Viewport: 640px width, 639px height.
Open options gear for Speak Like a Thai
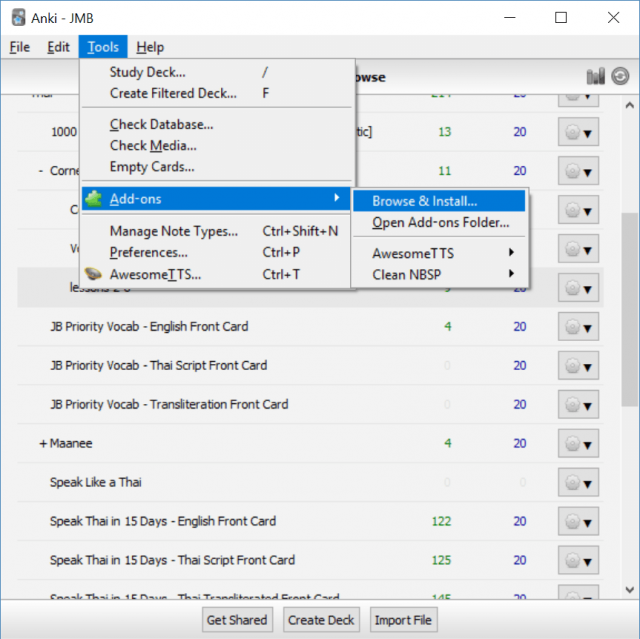[x=578, y=482]
